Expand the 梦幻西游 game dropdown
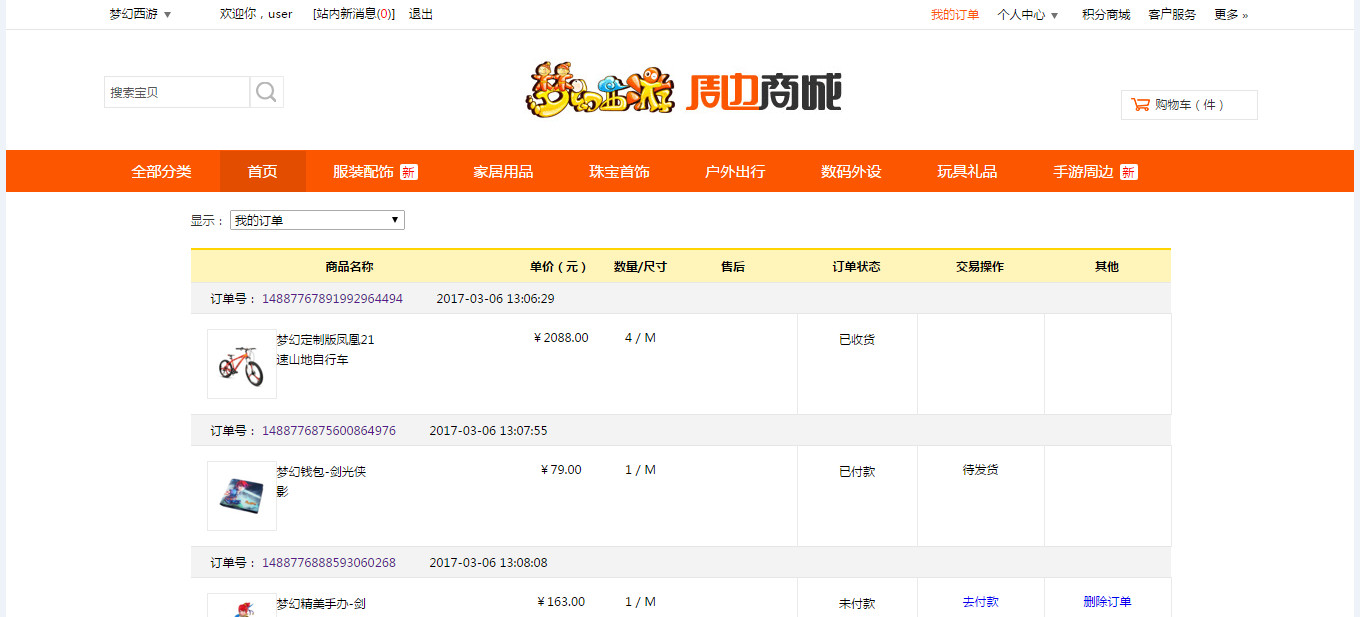 [140, 14]
